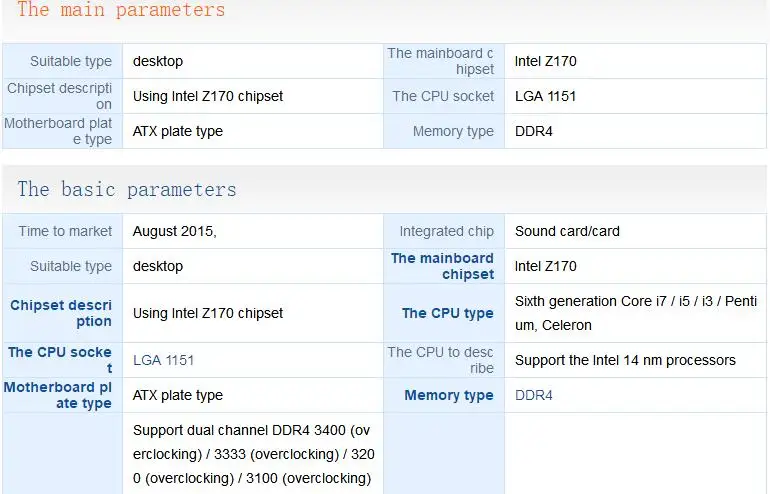770x494 pixels.
Task: Open the bold "Motherboard plate type" link
Action: click(58, 395)
